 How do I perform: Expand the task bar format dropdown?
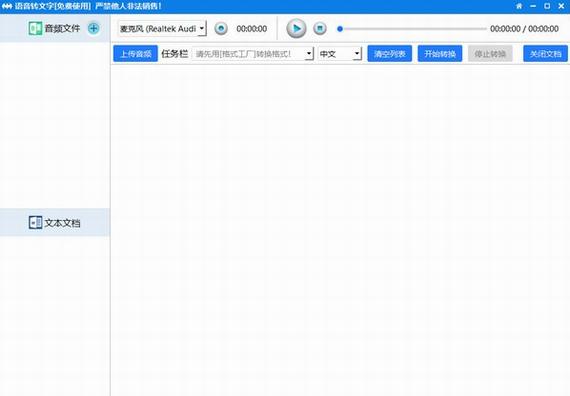click(253, 54)
